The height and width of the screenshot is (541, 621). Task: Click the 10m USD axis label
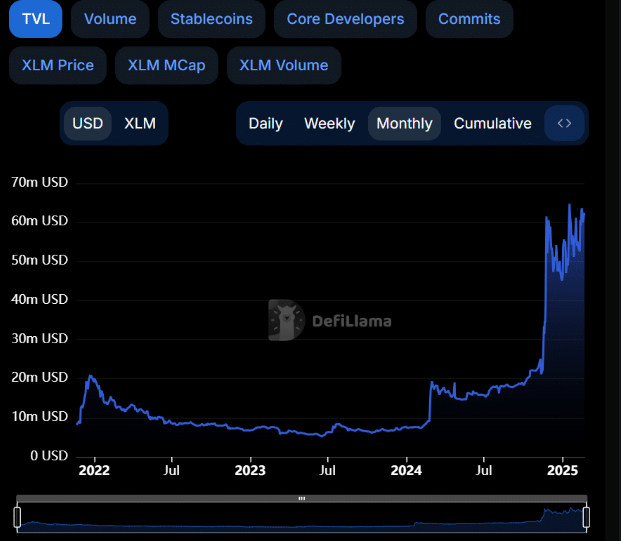[40, 417]
